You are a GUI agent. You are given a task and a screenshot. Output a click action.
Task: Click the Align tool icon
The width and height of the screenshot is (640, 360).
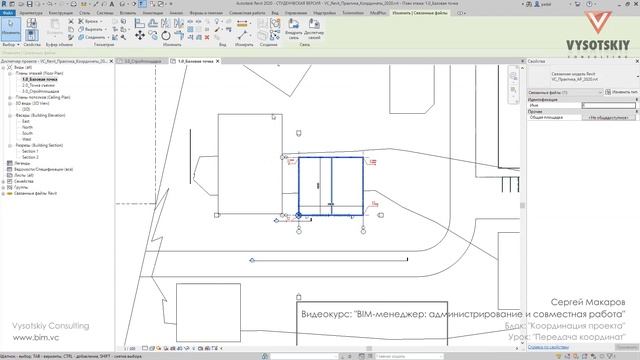140,23
